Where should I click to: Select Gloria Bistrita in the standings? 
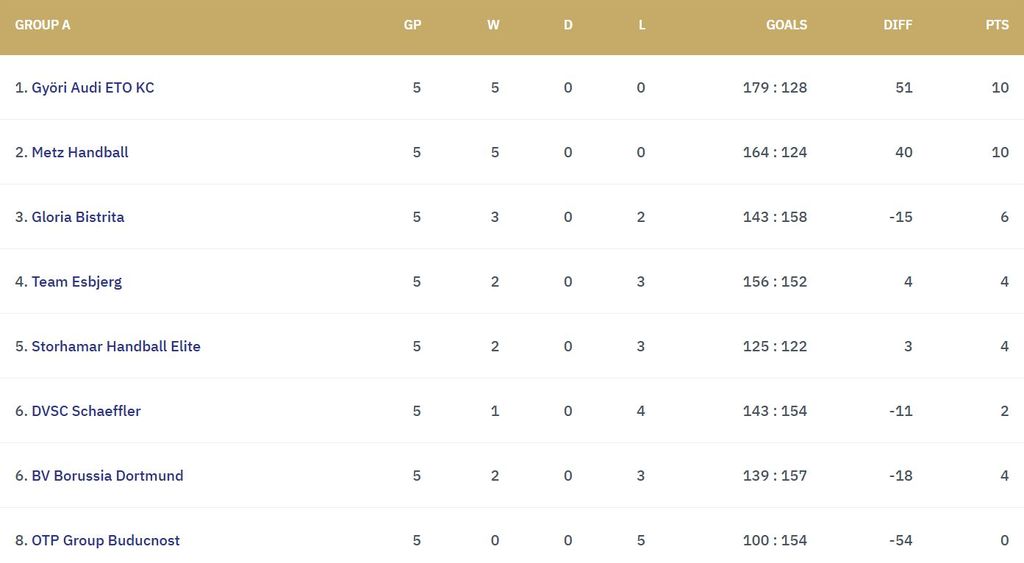(x=78, y=217)
